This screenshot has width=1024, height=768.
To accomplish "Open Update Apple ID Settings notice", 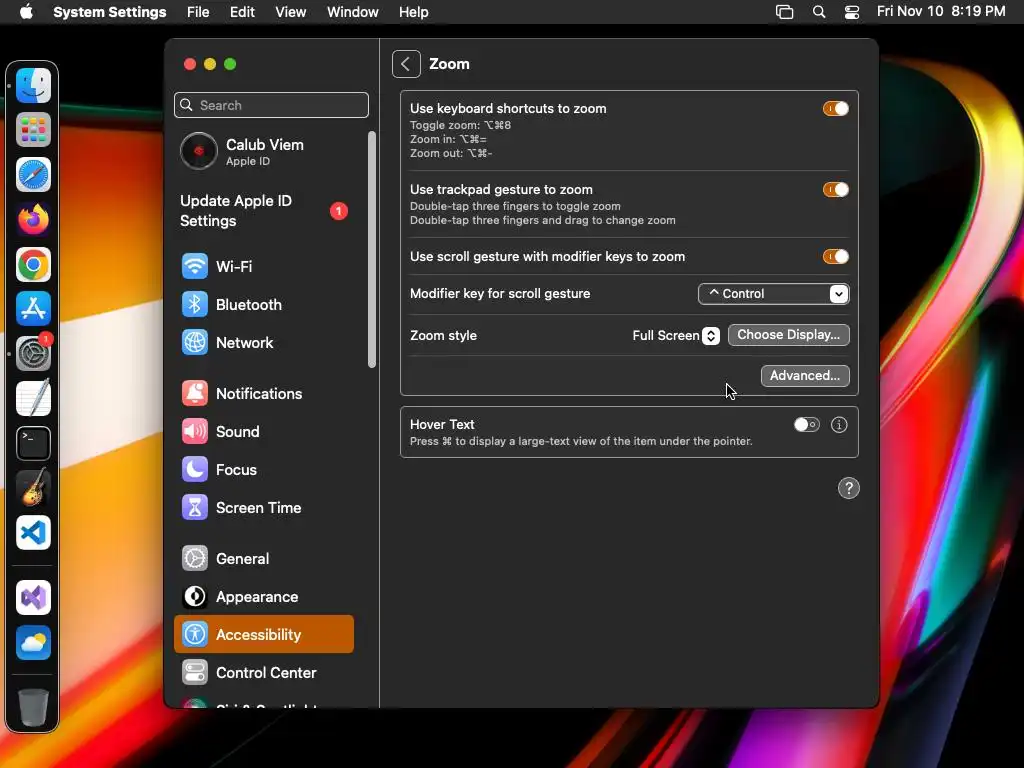I will tap(264, 211).
